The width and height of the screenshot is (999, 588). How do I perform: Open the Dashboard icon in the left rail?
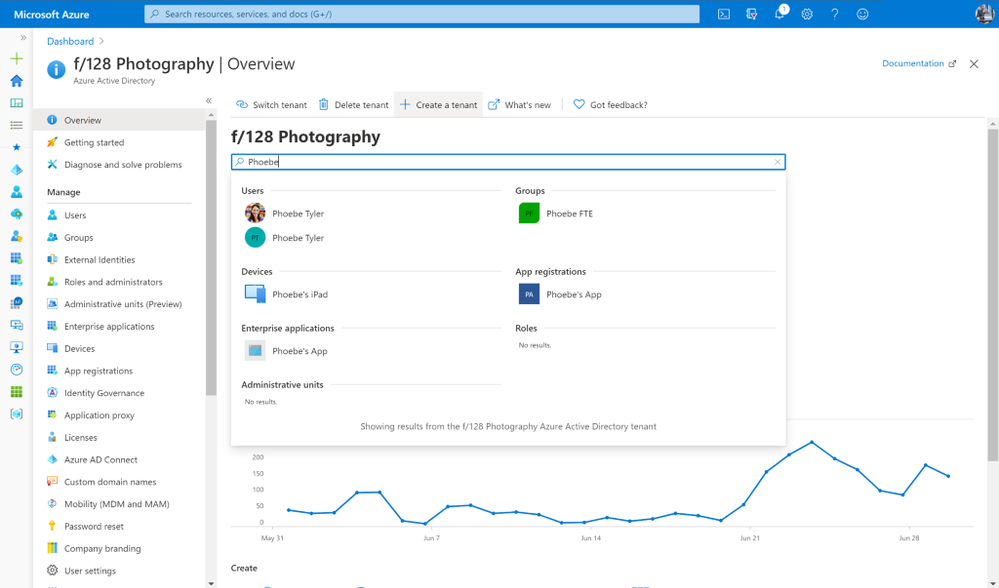click(x=17, y=103)
